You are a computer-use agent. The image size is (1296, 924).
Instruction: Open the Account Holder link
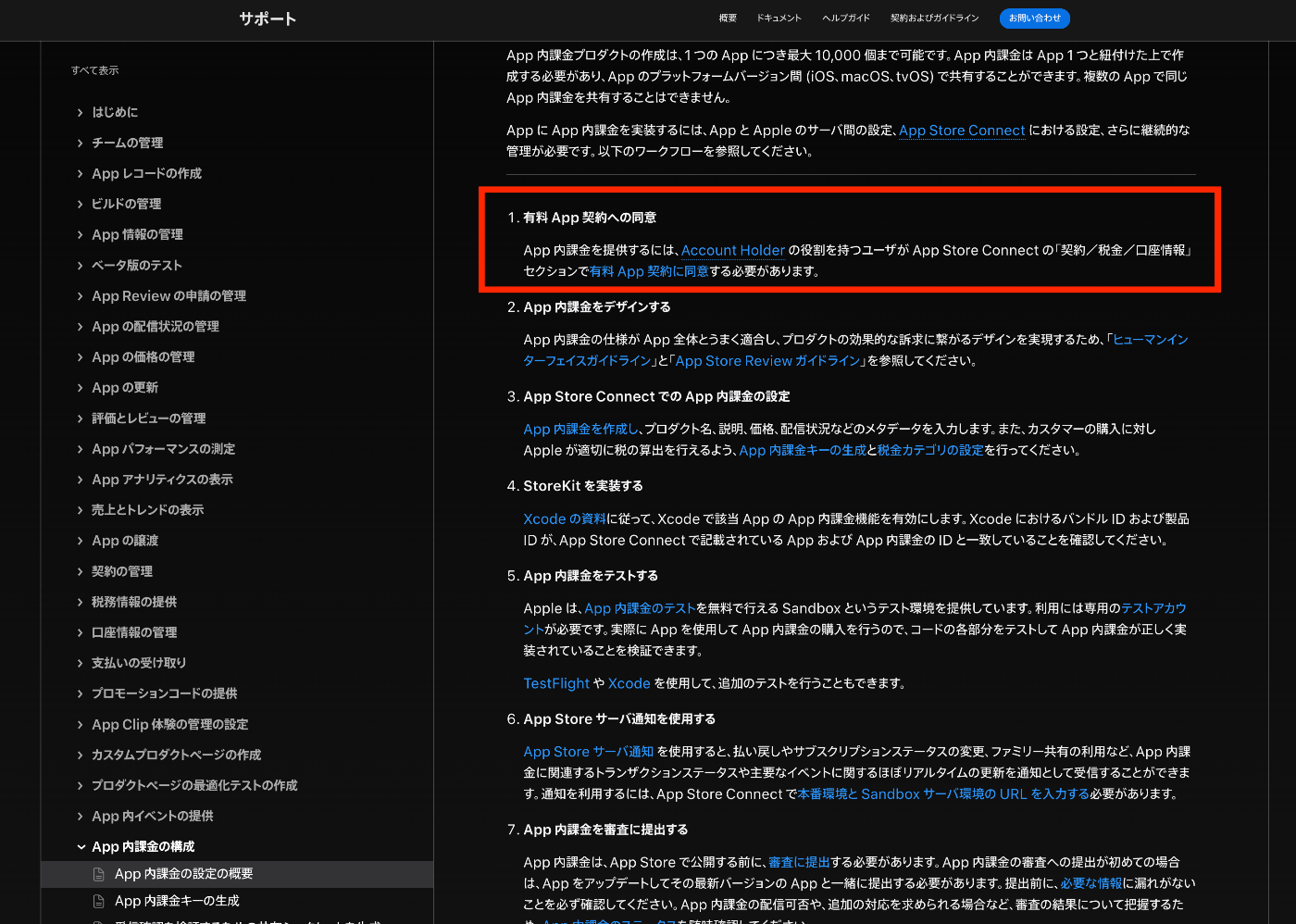tap(733, 250)
